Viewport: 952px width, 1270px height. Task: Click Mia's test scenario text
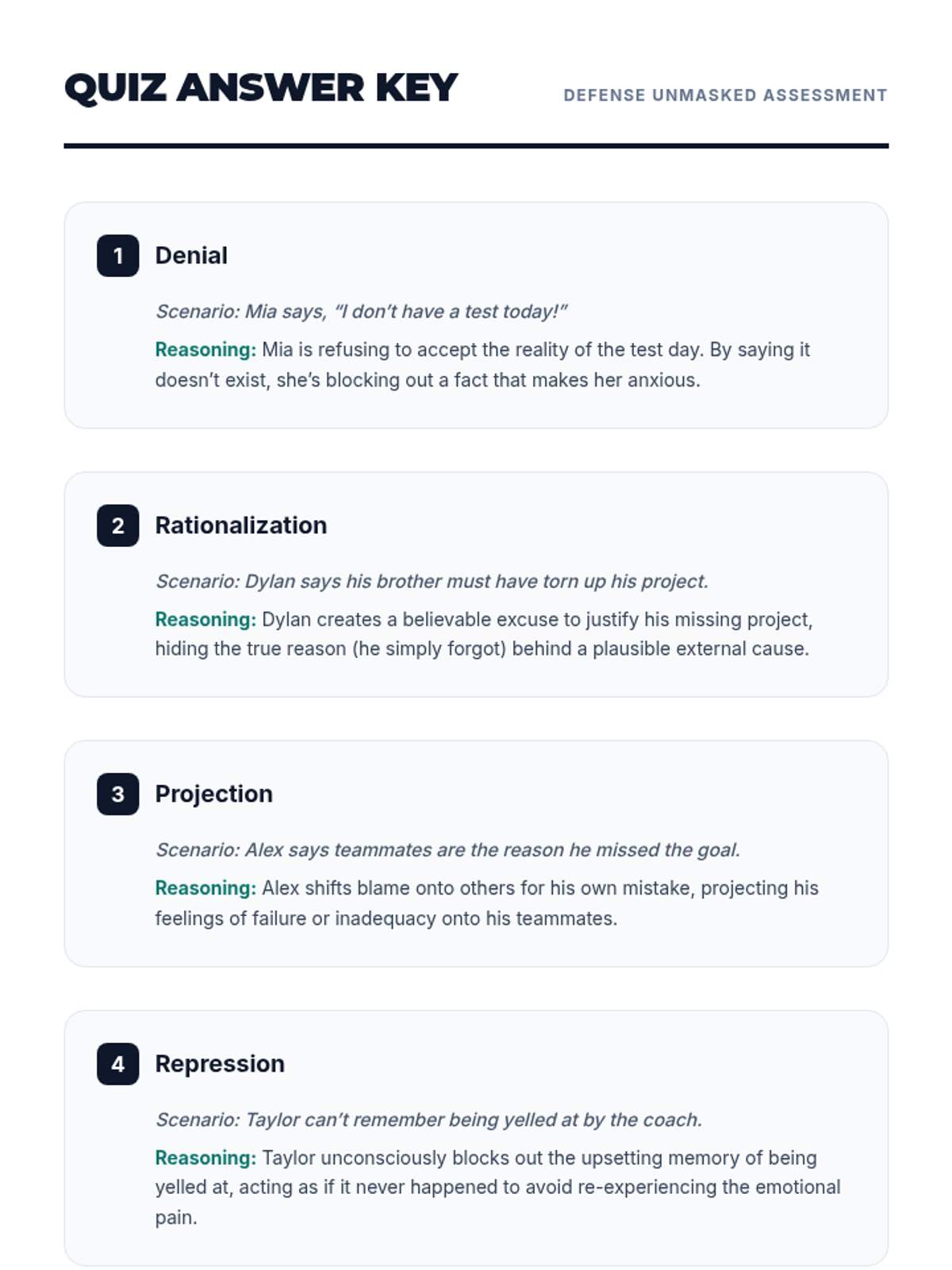pyautogui.click(x=361, y=311)
